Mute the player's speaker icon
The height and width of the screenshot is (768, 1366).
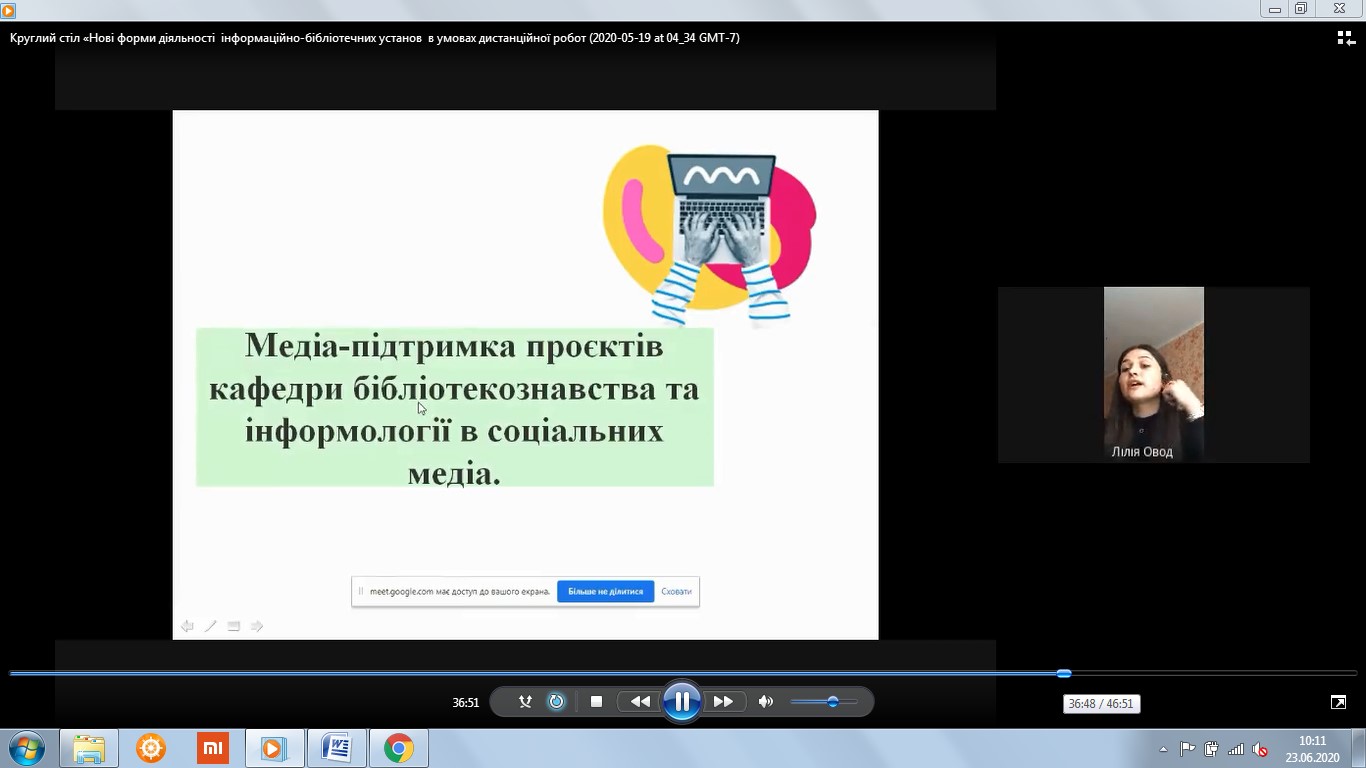click(766, 702)
